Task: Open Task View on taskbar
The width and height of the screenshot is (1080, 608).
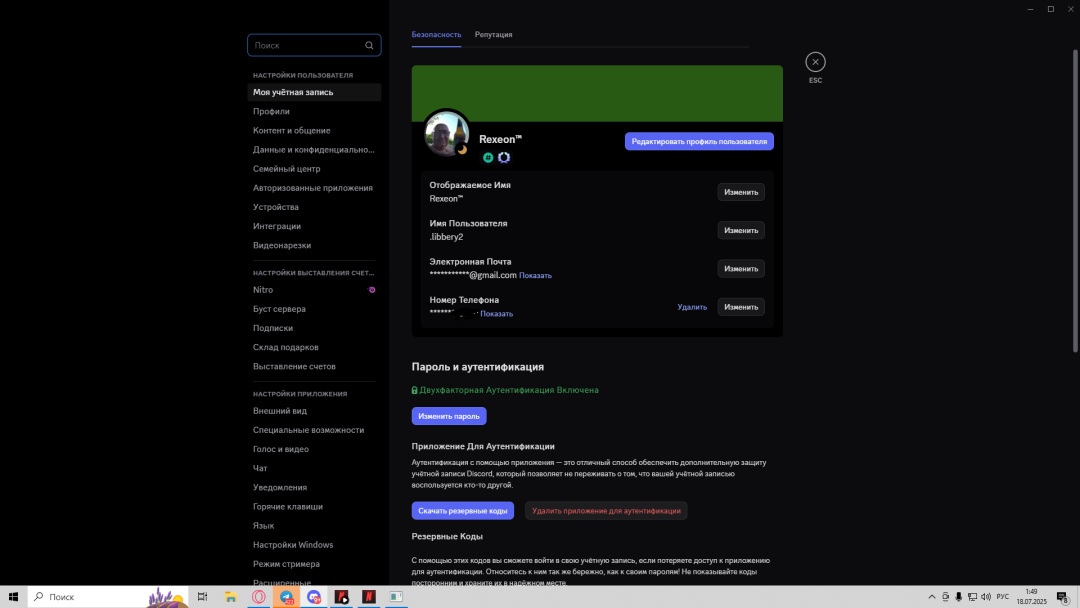Action: coord(202,597)
